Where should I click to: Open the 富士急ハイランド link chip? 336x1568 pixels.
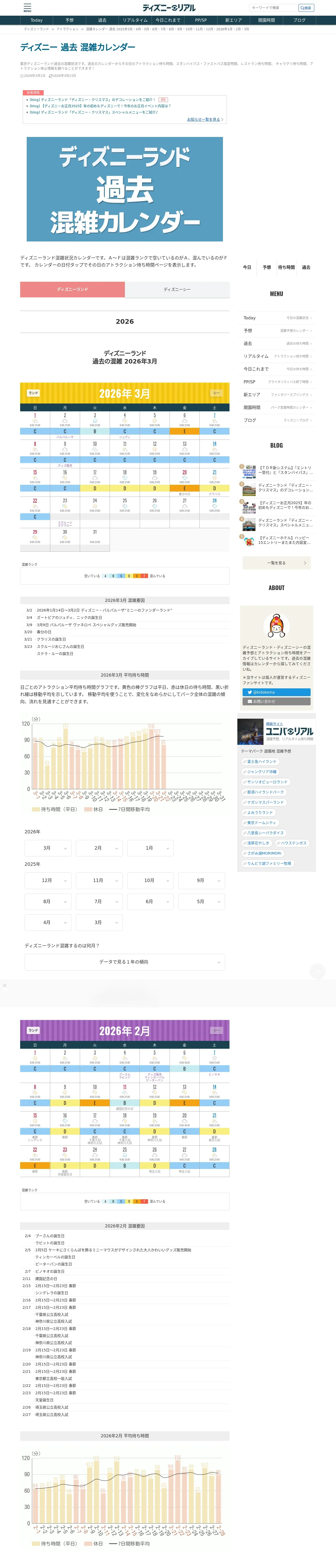point(260,762)
